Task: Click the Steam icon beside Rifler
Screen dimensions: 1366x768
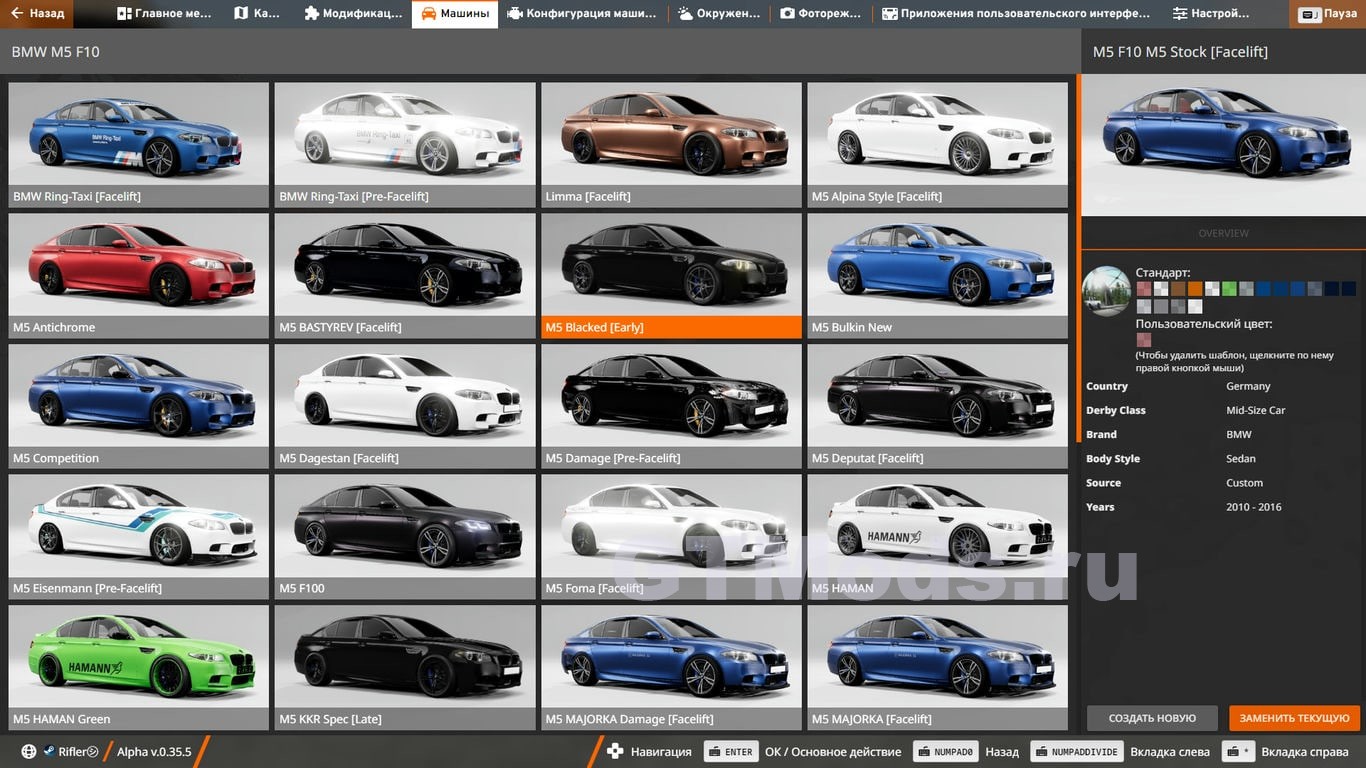Action: pyautogui.click(x=48, y=752)
